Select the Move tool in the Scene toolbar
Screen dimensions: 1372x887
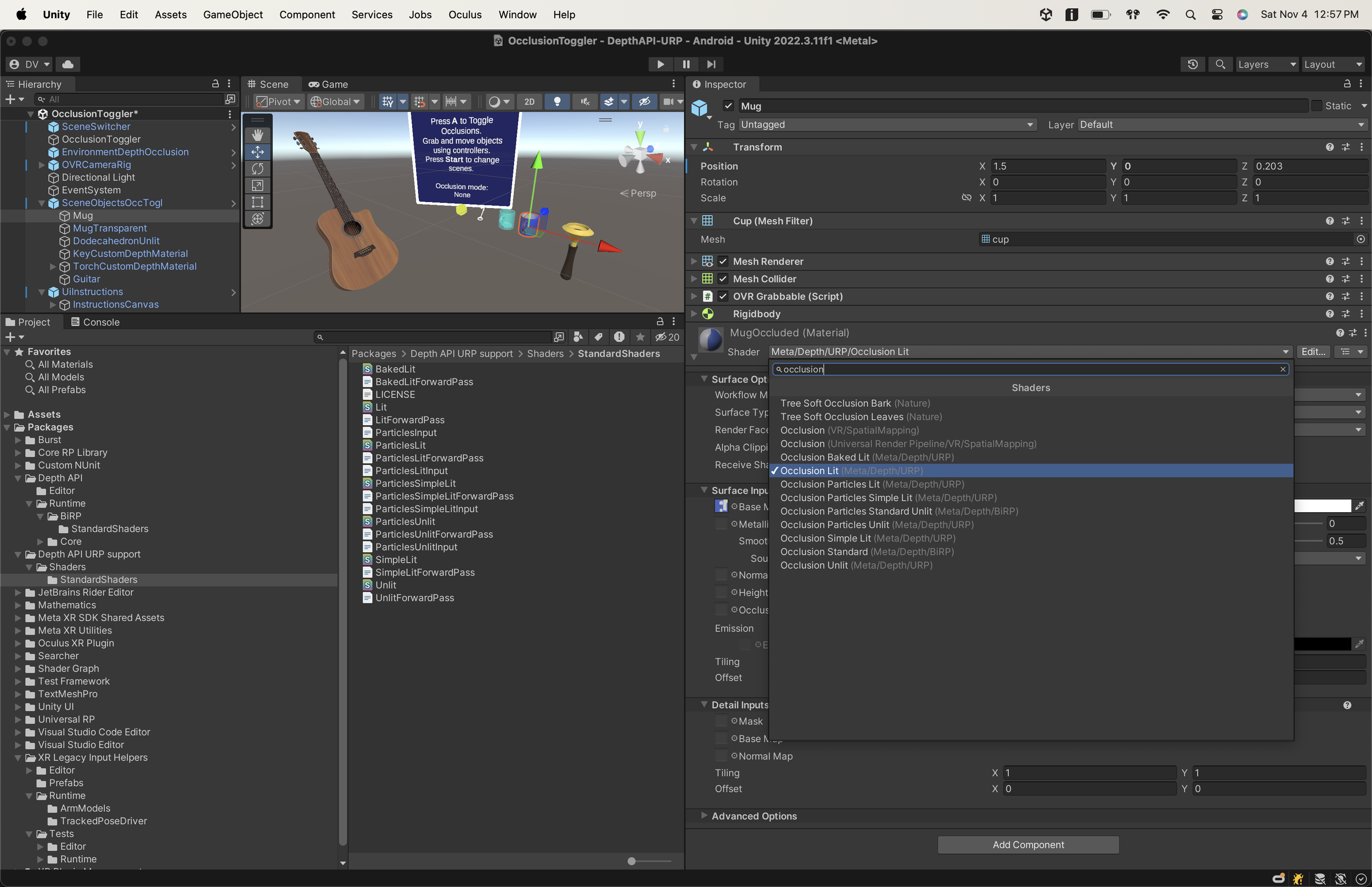(x=257, y=152)
